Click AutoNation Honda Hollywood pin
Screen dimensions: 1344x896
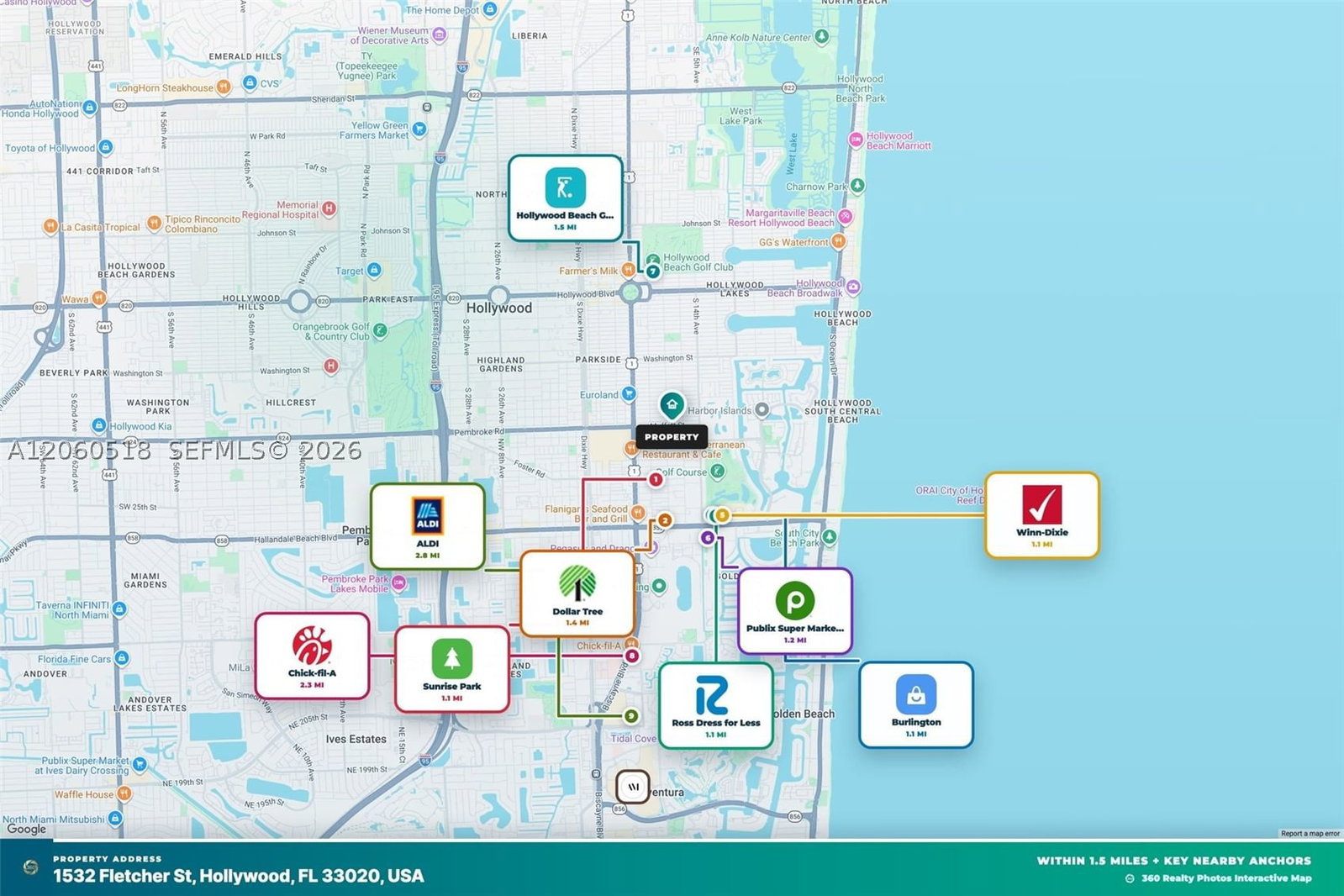[90, 108]
